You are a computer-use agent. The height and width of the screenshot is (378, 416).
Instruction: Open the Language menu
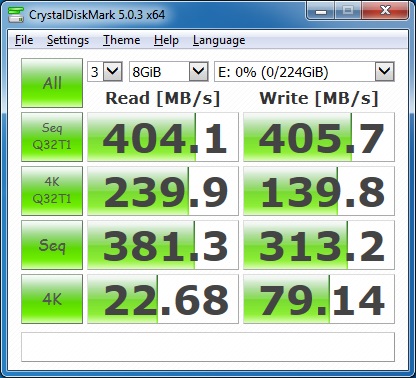(x=219, y=40)
